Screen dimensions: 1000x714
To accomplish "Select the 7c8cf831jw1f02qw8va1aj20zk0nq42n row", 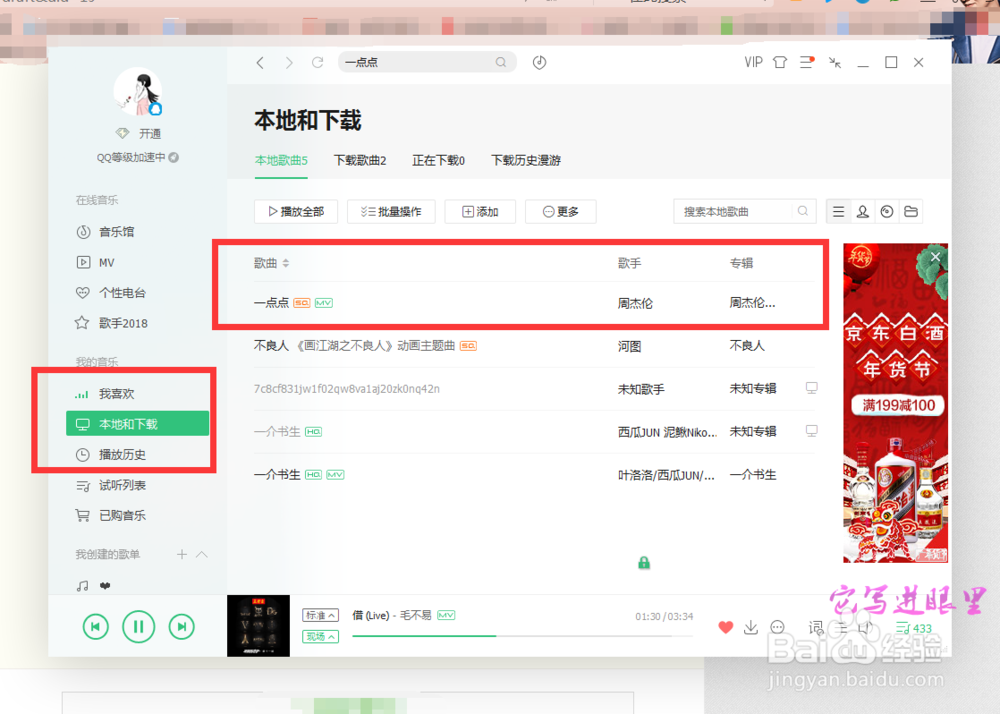I will 534,389.
